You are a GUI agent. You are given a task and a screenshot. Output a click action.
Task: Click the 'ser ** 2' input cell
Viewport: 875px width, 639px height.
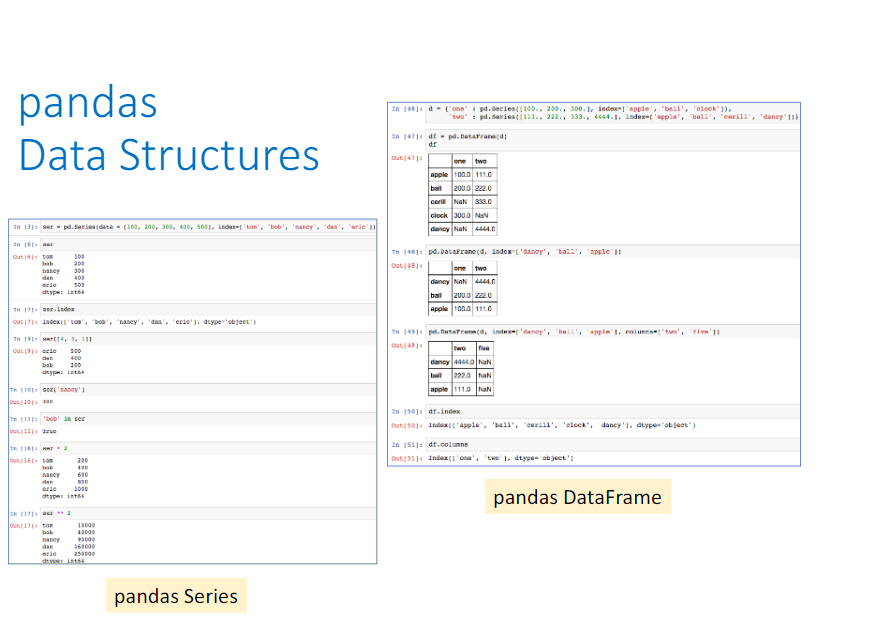click(x=209, y=513)
